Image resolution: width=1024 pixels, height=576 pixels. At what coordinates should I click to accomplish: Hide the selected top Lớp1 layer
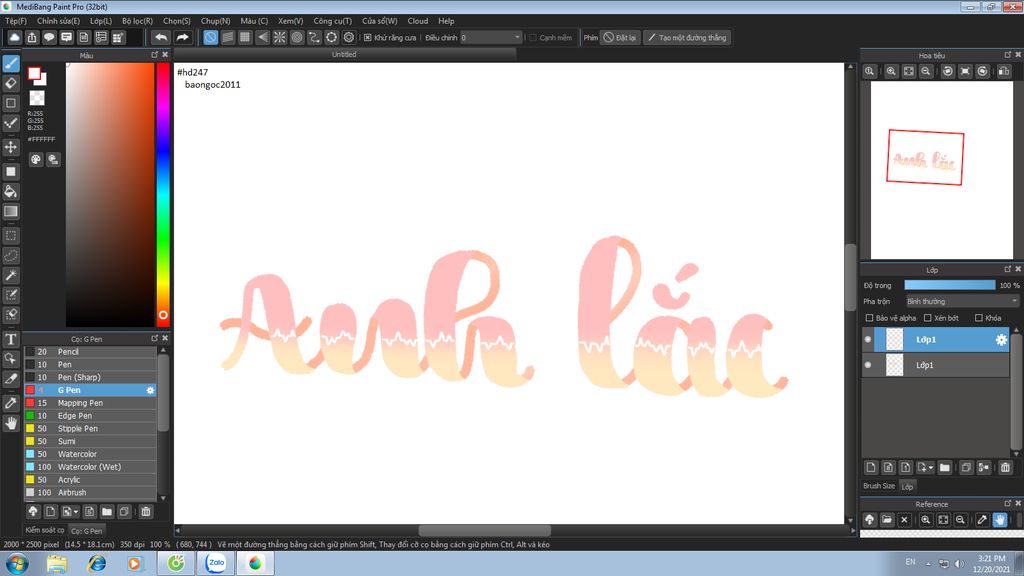point(868,340)
